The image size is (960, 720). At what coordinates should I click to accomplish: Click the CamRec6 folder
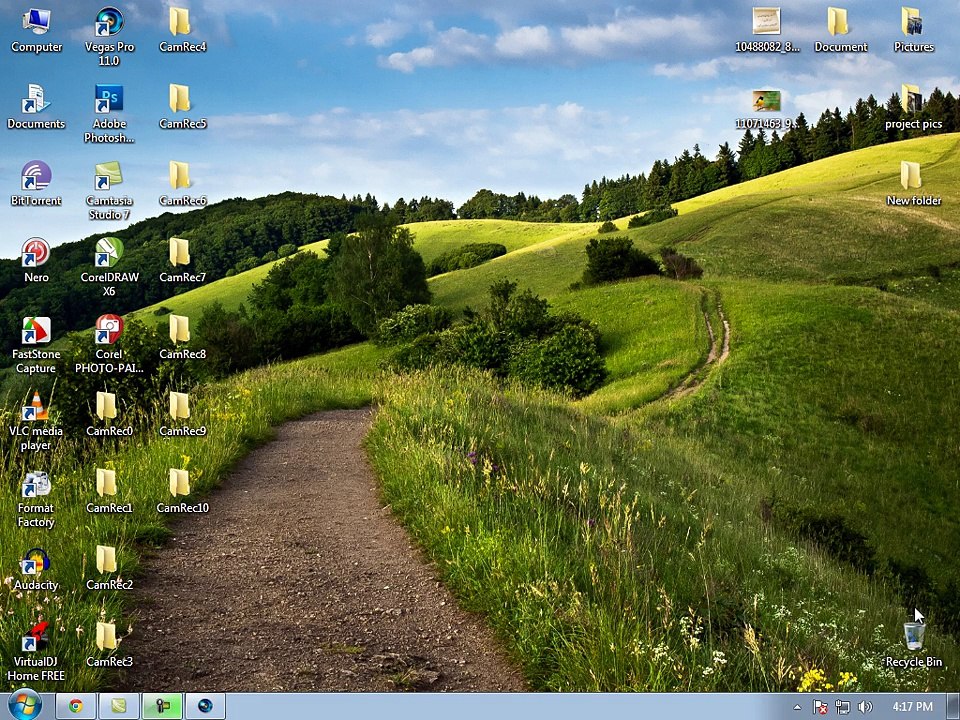coord(182,184)
